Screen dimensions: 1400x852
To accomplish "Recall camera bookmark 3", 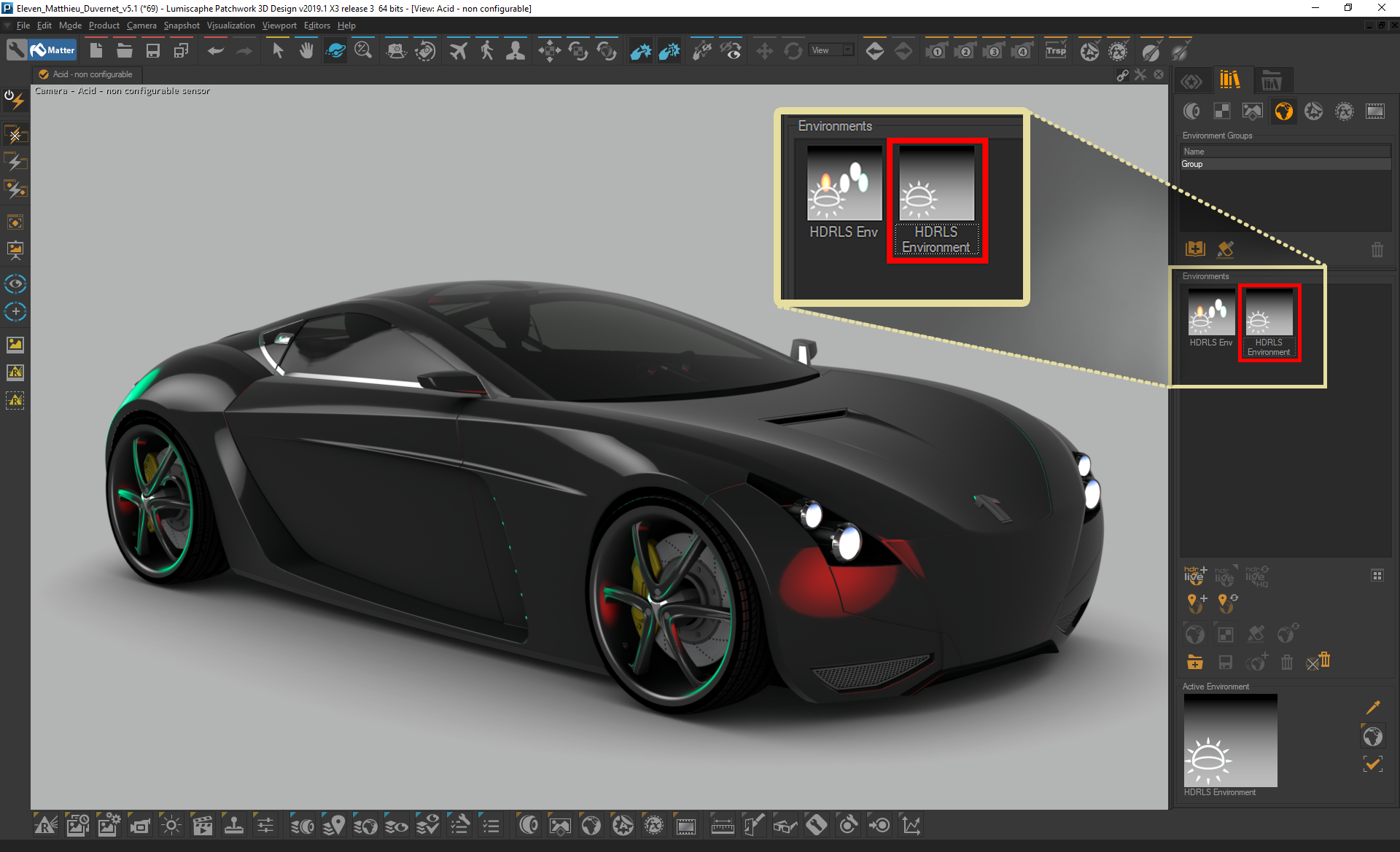I will coord(993,50).
